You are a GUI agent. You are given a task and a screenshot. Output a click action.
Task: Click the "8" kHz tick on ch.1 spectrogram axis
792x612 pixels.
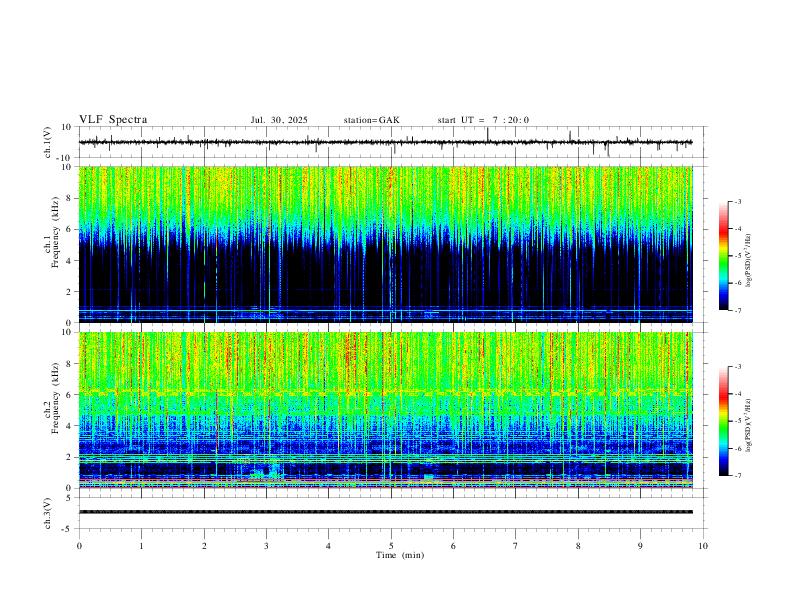click(69, 198)
